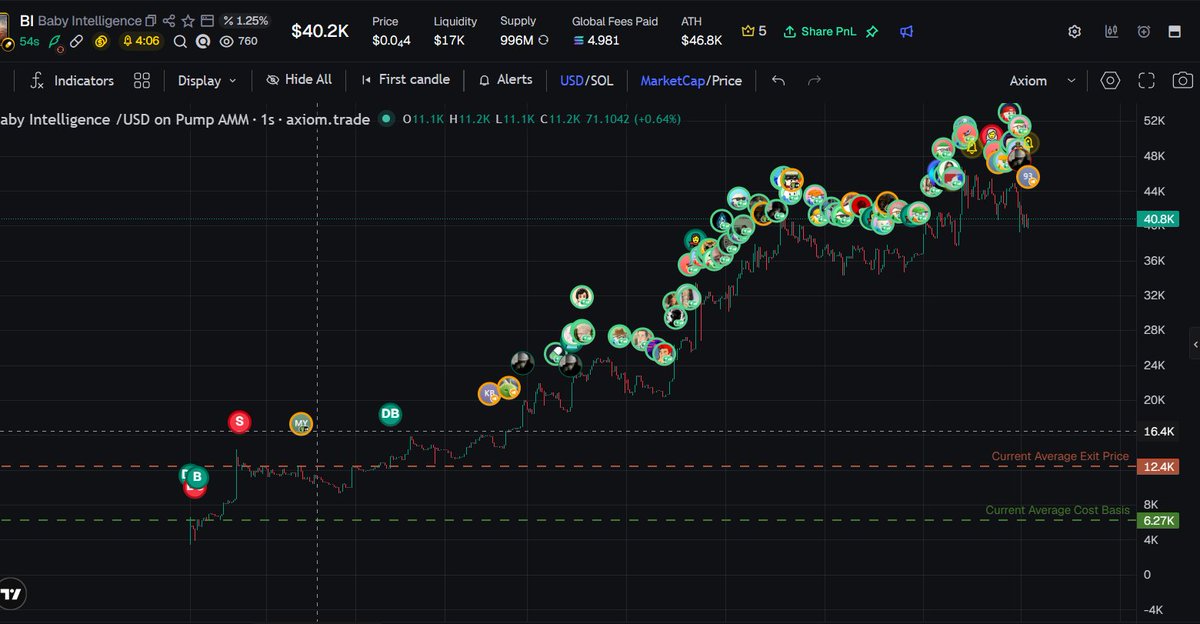Click the crown icon with count 5

(754, 31)
